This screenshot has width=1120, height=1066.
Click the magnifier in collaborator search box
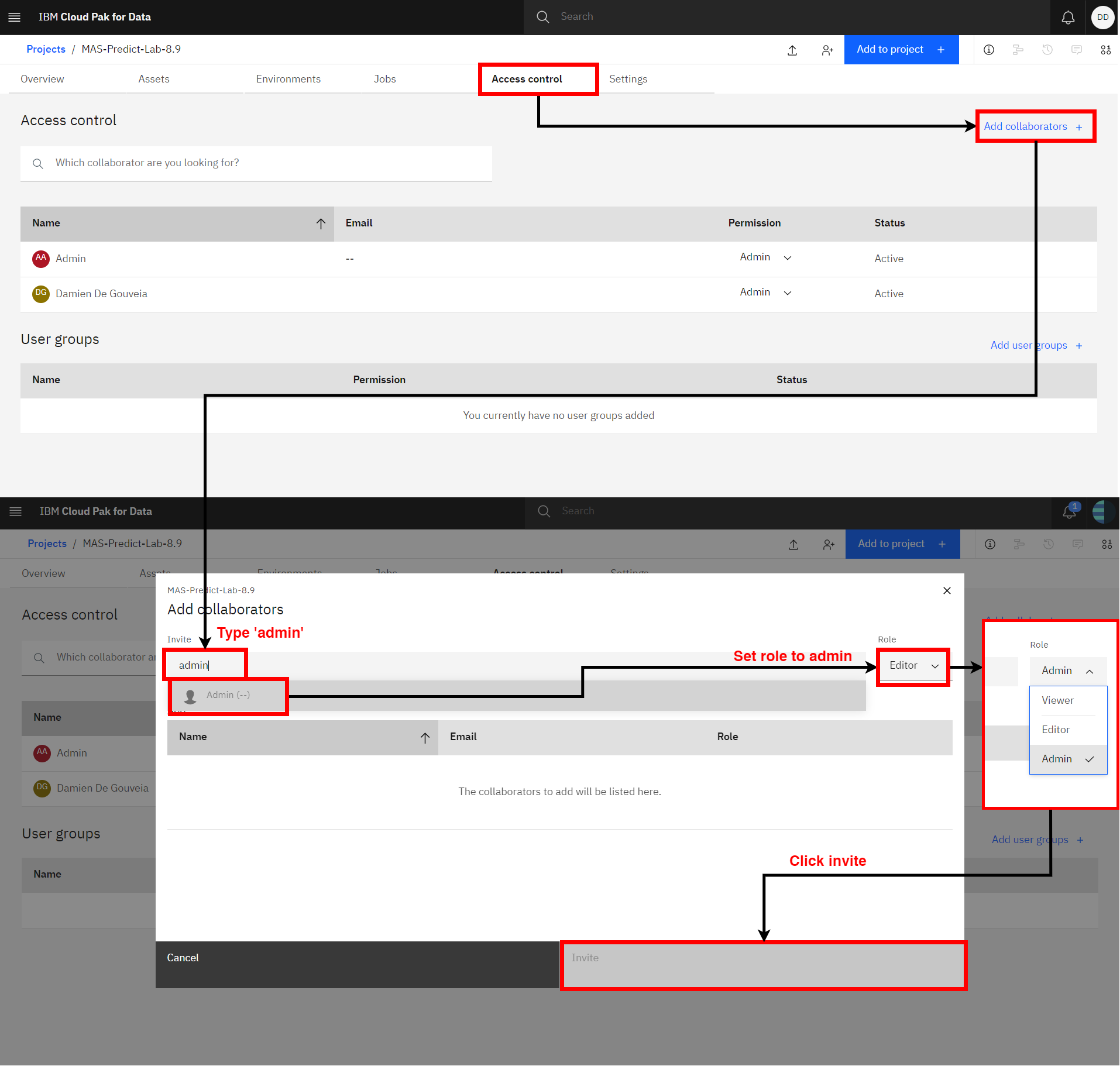click(x=38, y=164)
